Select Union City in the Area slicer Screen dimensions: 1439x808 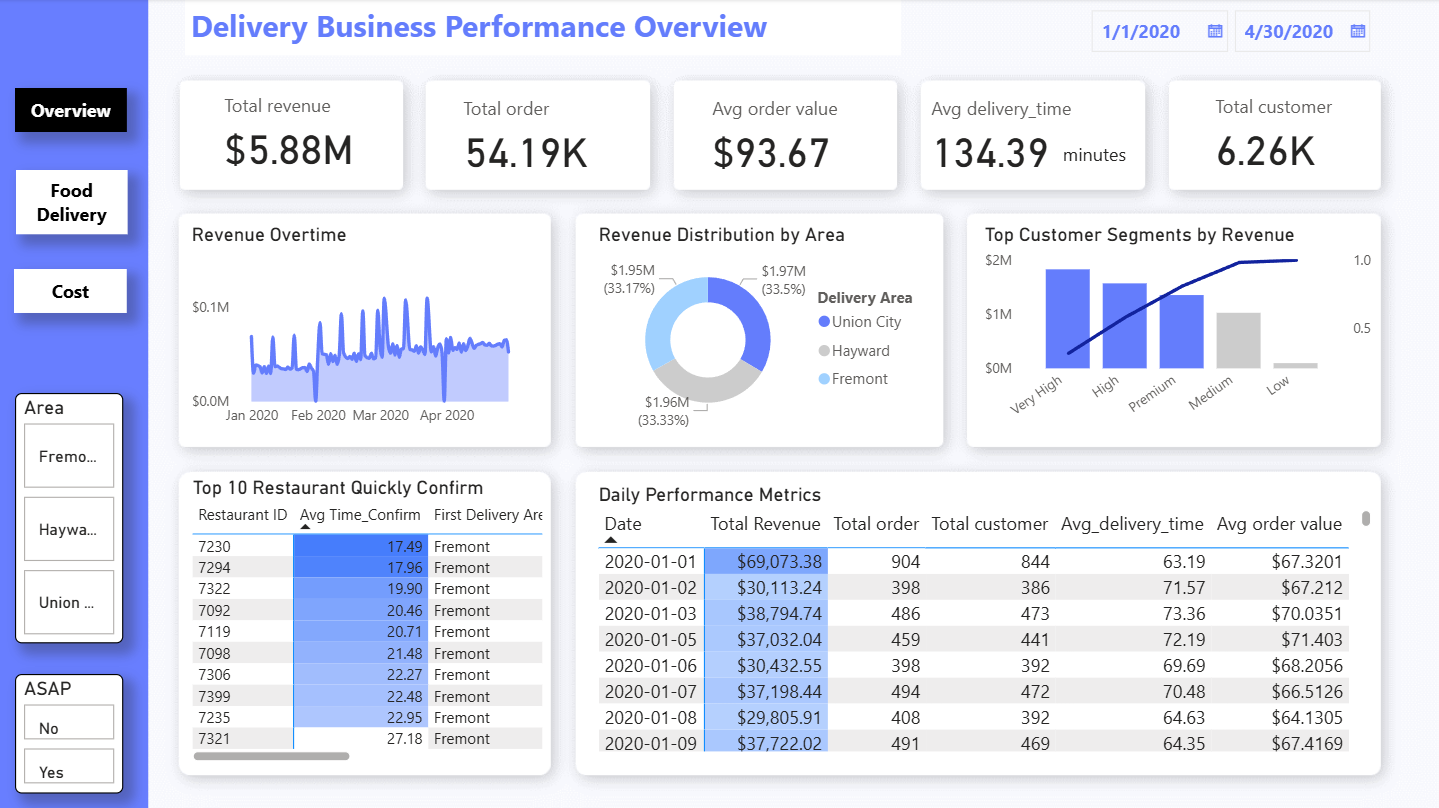point(68,602)
